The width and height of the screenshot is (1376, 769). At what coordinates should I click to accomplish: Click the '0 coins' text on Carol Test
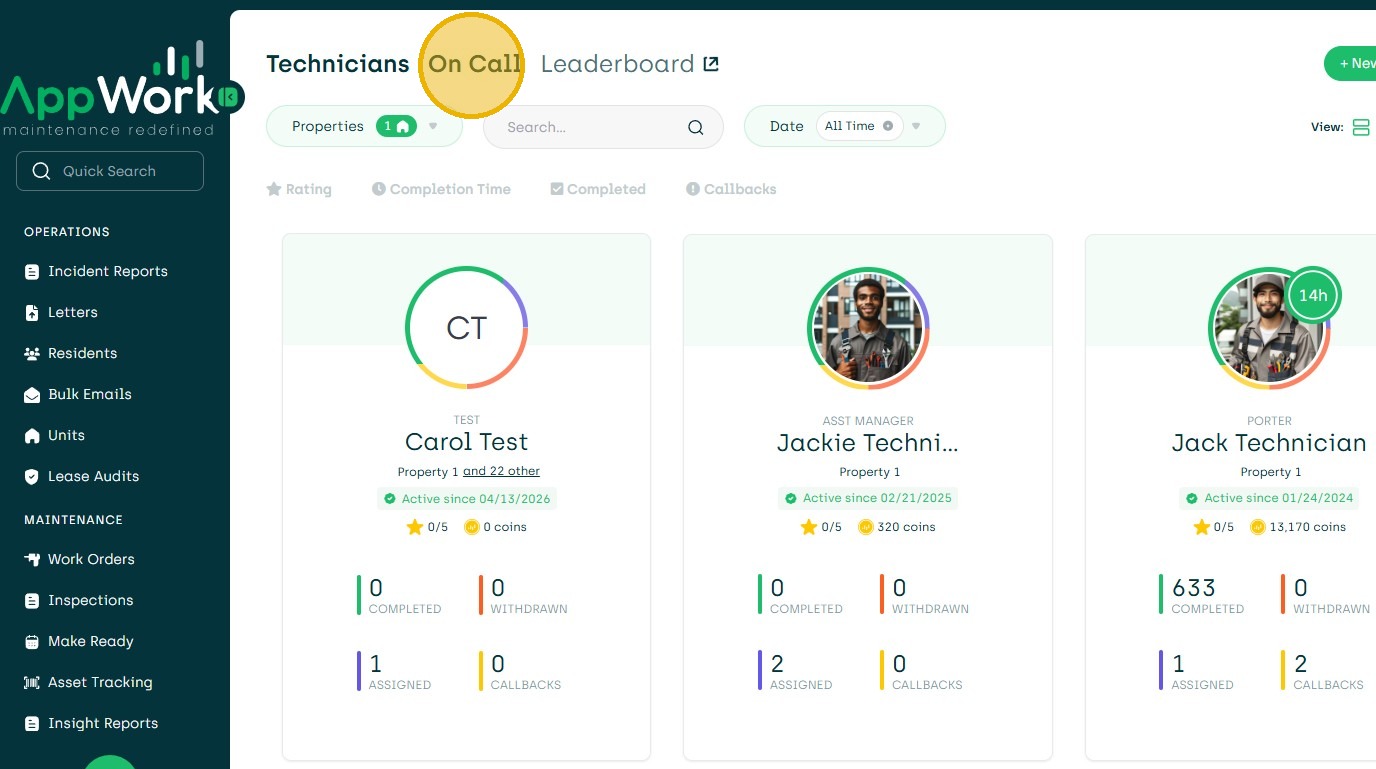pyautogui.click(x=505, y=527)
